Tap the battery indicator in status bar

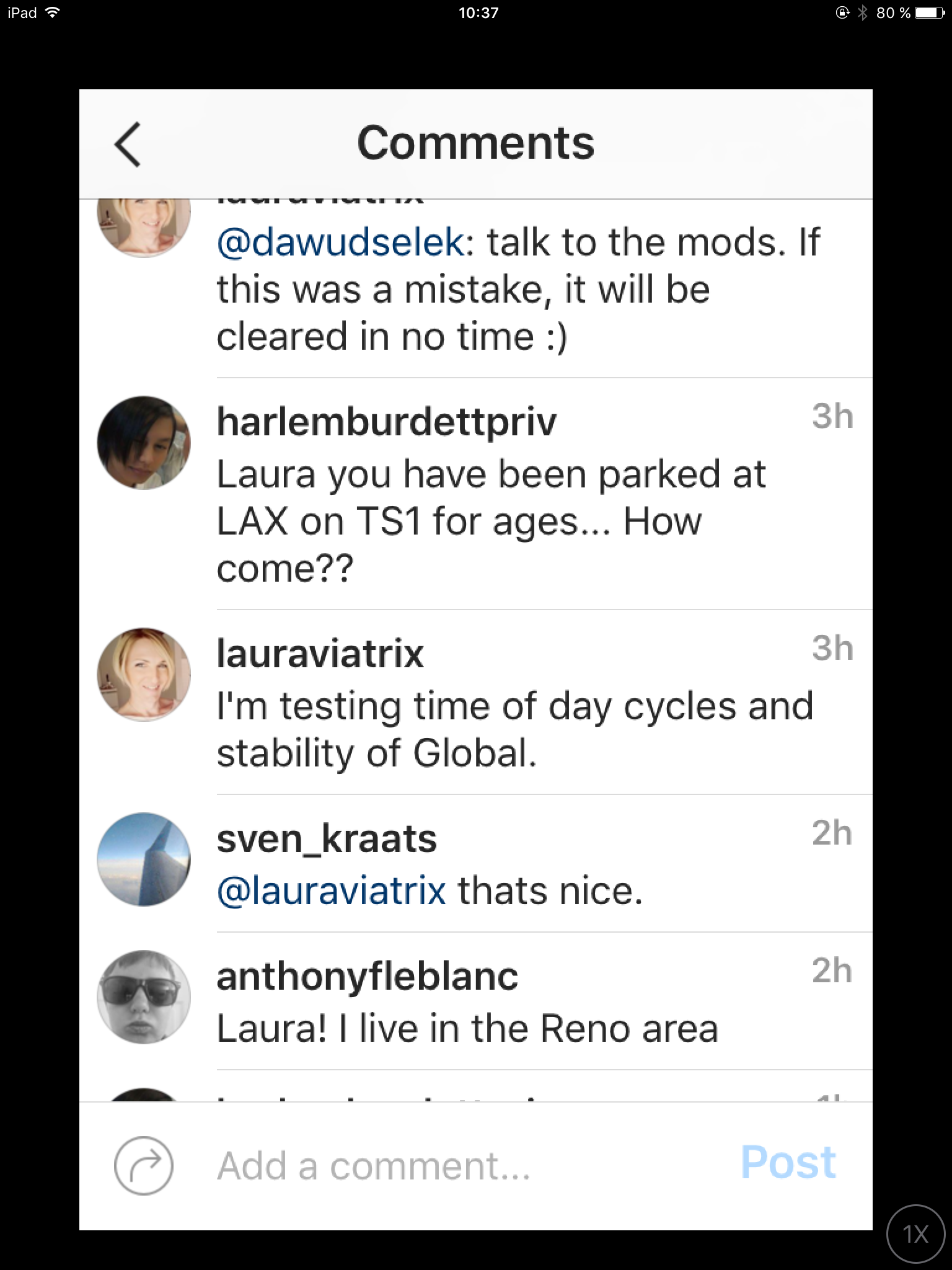(930, 12)
